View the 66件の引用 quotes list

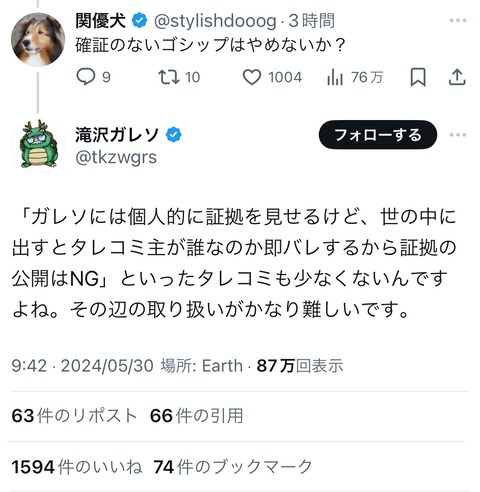(x=197, y=416)
